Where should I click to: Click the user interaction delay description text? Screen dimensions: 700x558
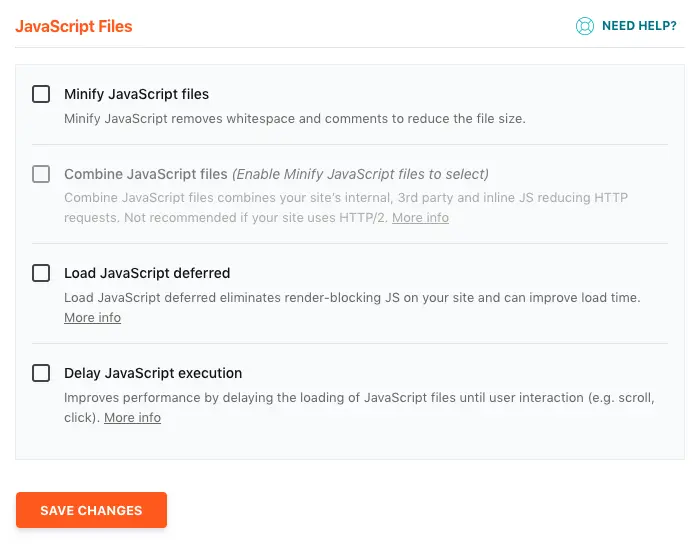pyautogui.click(x=359, y=398)
